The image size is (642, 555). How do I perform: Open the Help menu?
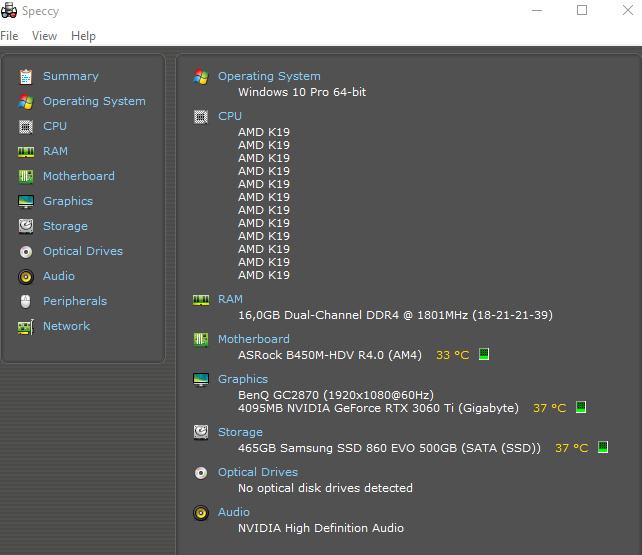84,35
